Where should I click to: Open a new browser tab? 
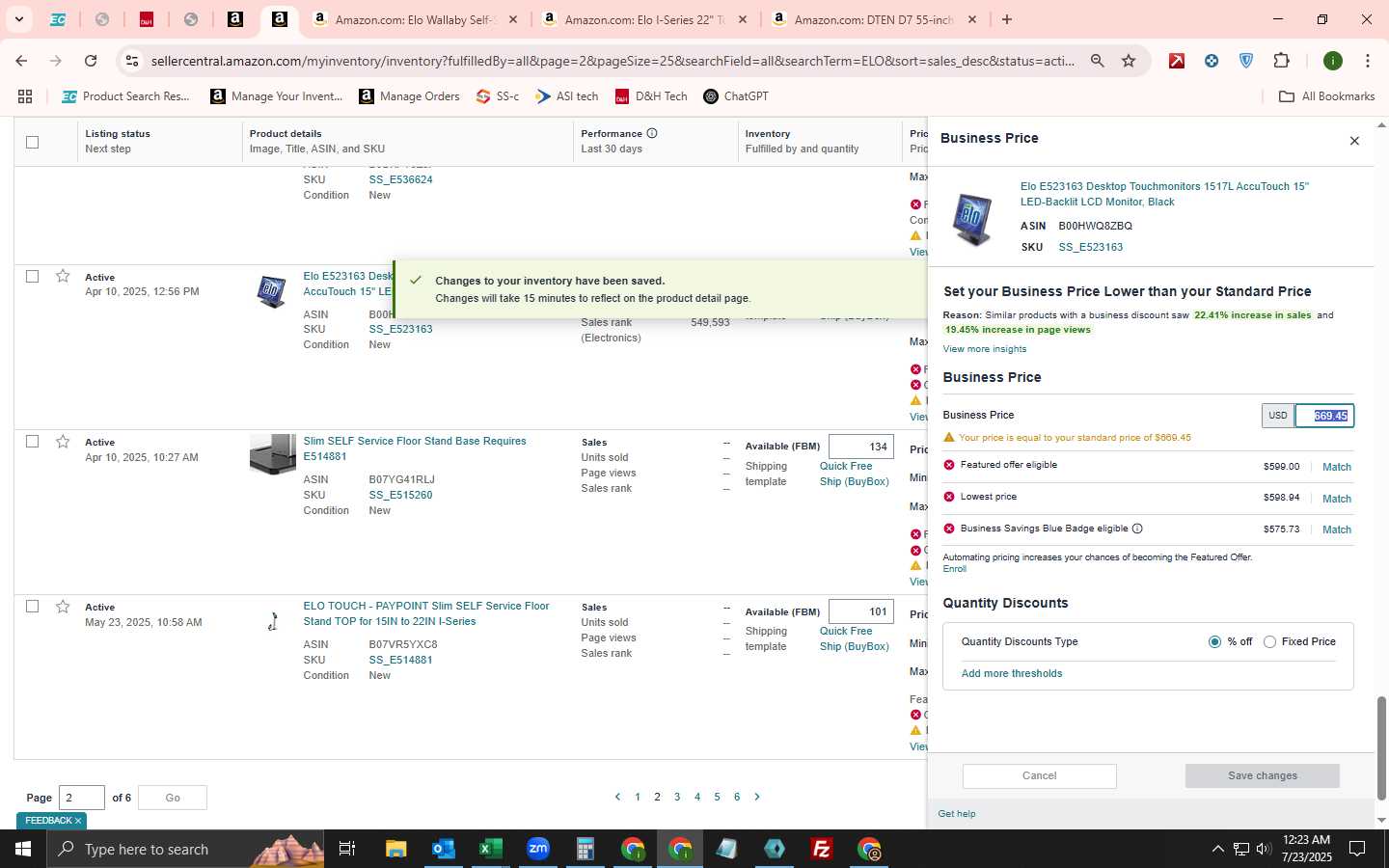click(x=1007, y=19)
